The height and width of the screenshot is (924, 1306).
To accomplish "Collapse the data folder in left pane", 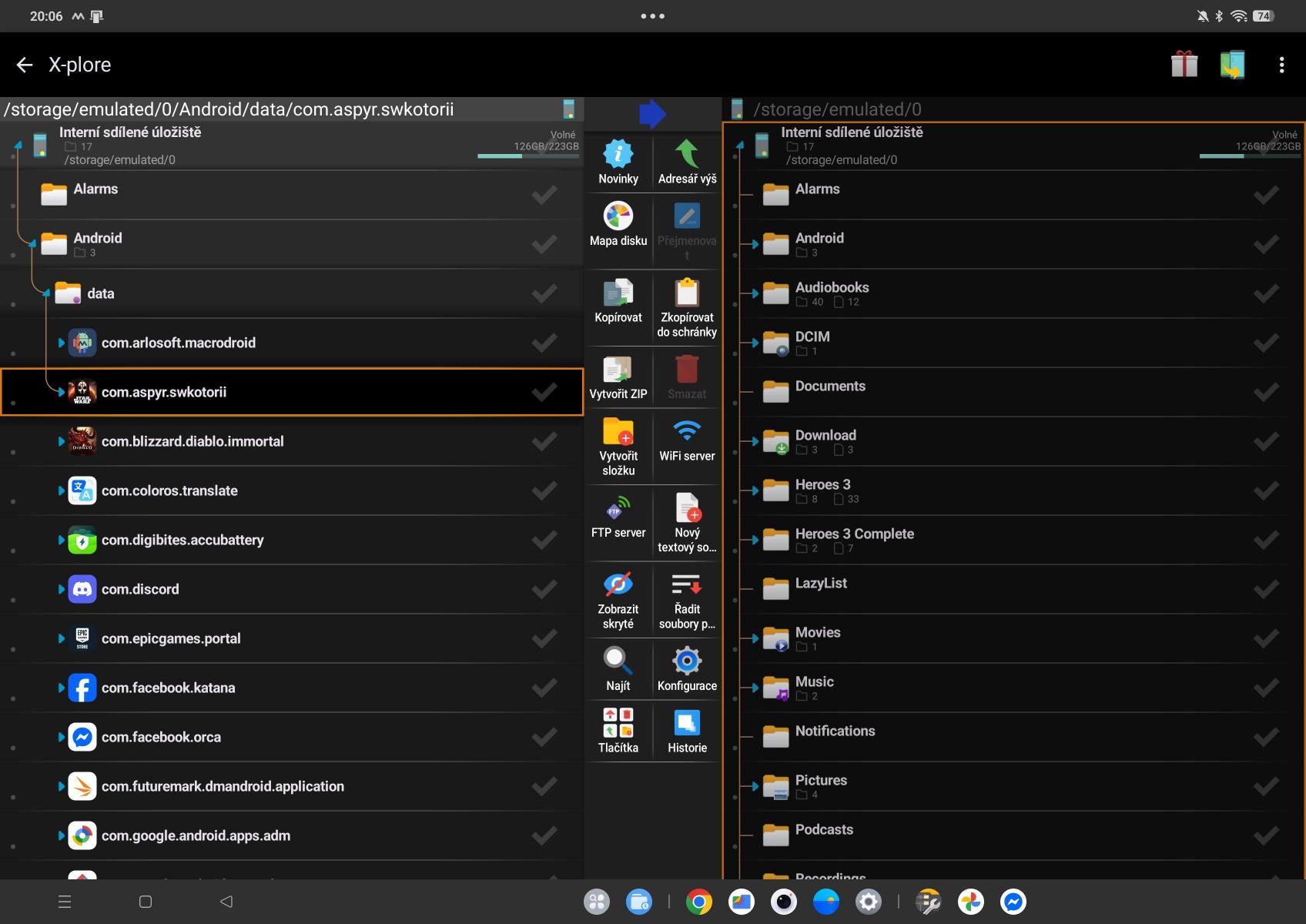I will click(x=47, y=293).
